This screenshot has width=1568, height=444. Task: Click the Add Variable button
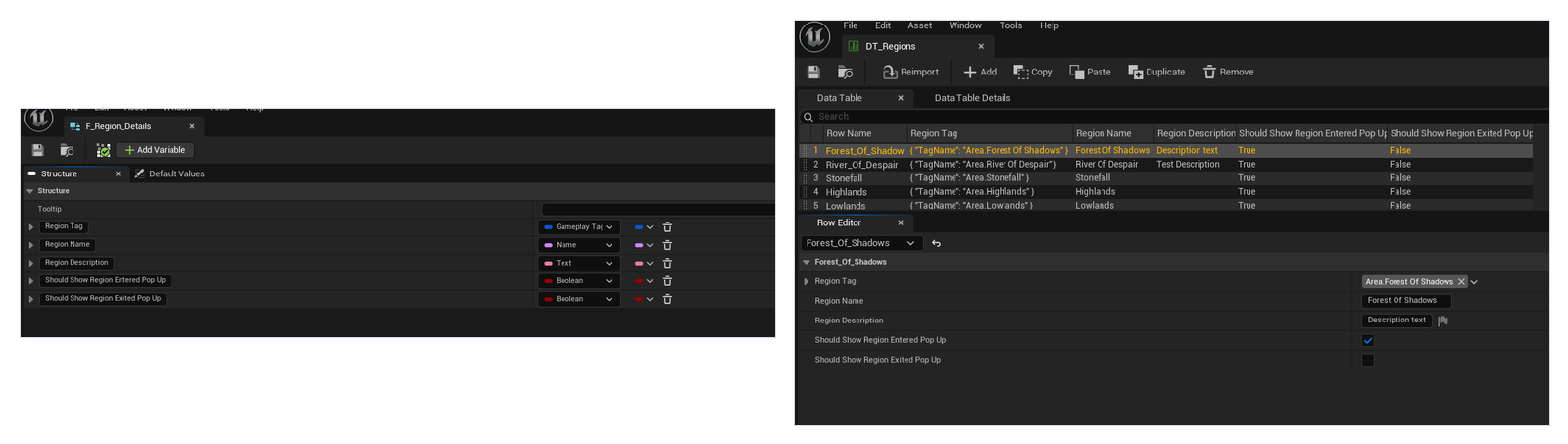point(155,150)
